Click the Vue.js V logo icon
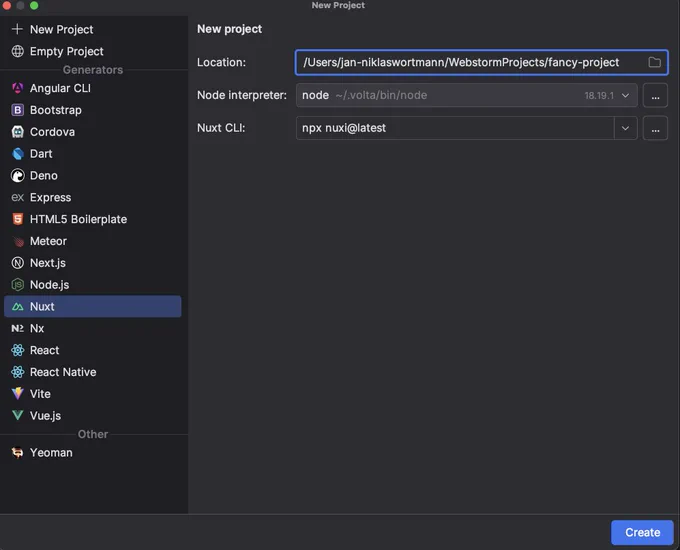The width and height of the screenshot is (680, 550). coord(17,416)
